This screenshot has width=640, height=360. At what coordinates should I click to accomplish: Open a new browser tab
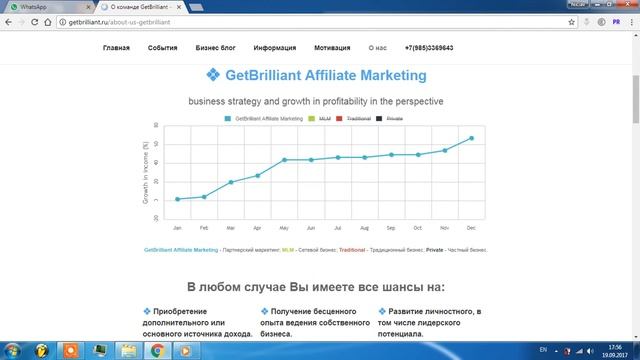(196, 7)
